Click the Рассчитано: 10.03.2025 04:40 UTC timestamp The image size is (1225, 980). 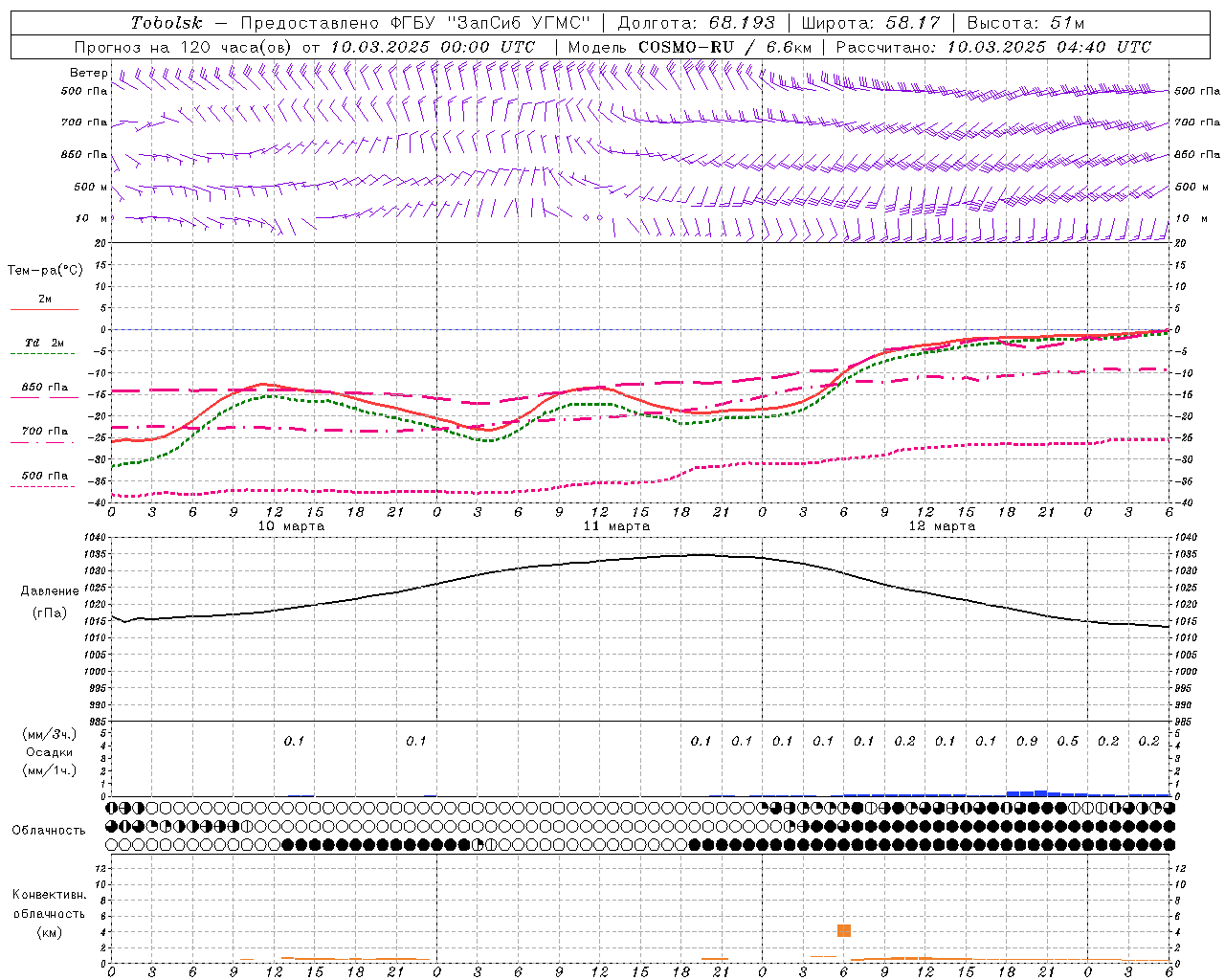click(993, 47)
